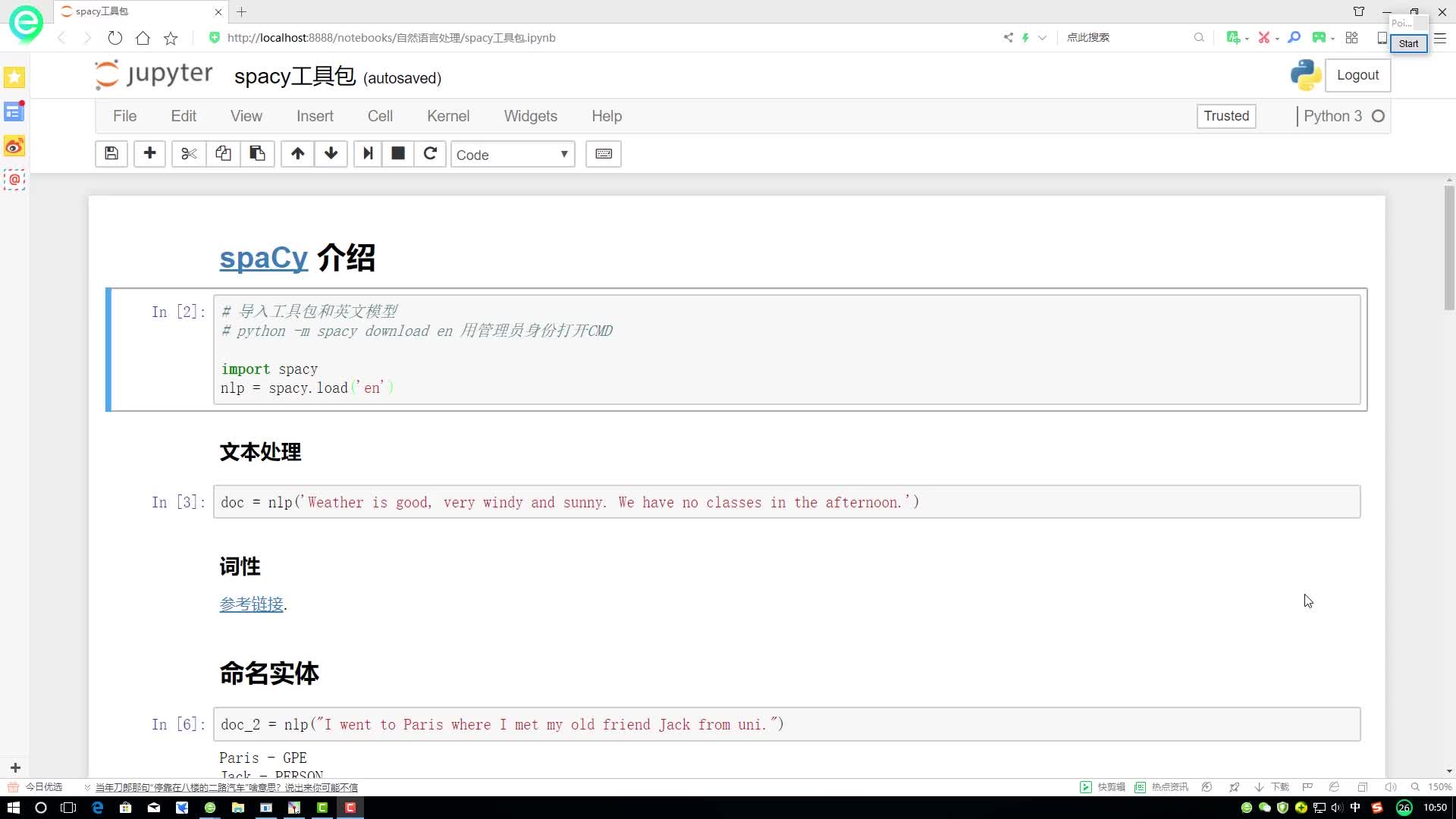
Task: Open the 参考链接 hyperlink
Action: click(x=251, y=604)
